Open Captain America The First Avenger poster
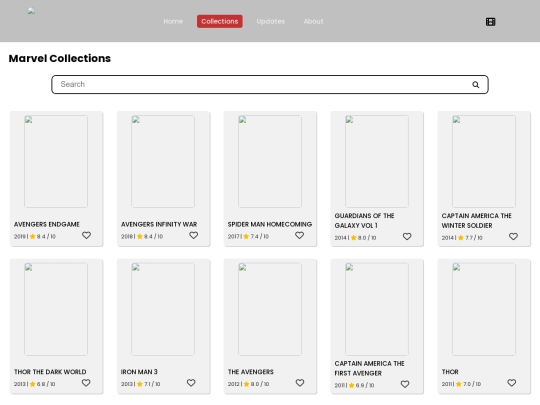 click(x=377, y=309)
